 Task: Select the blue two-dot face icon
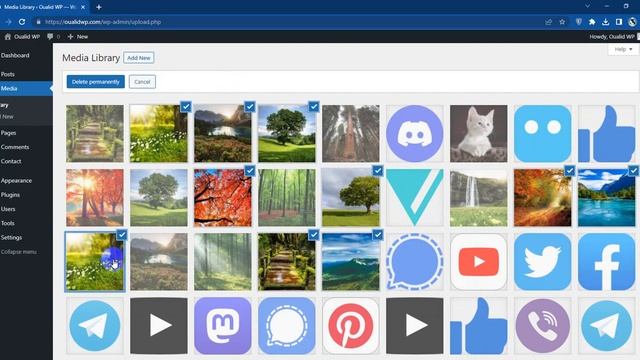pos(543,133)
